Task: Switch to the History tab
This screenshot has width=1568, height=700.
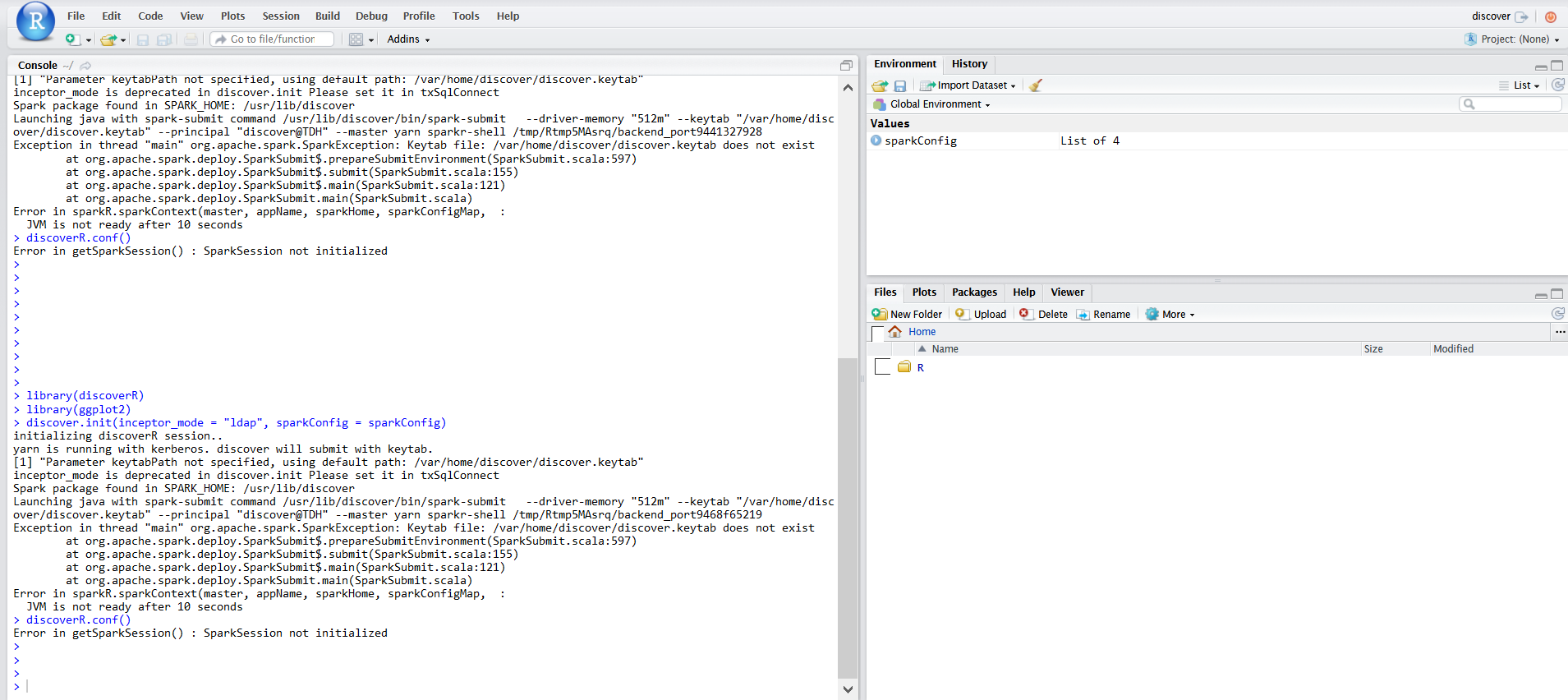Action: [x=969, y=64]
